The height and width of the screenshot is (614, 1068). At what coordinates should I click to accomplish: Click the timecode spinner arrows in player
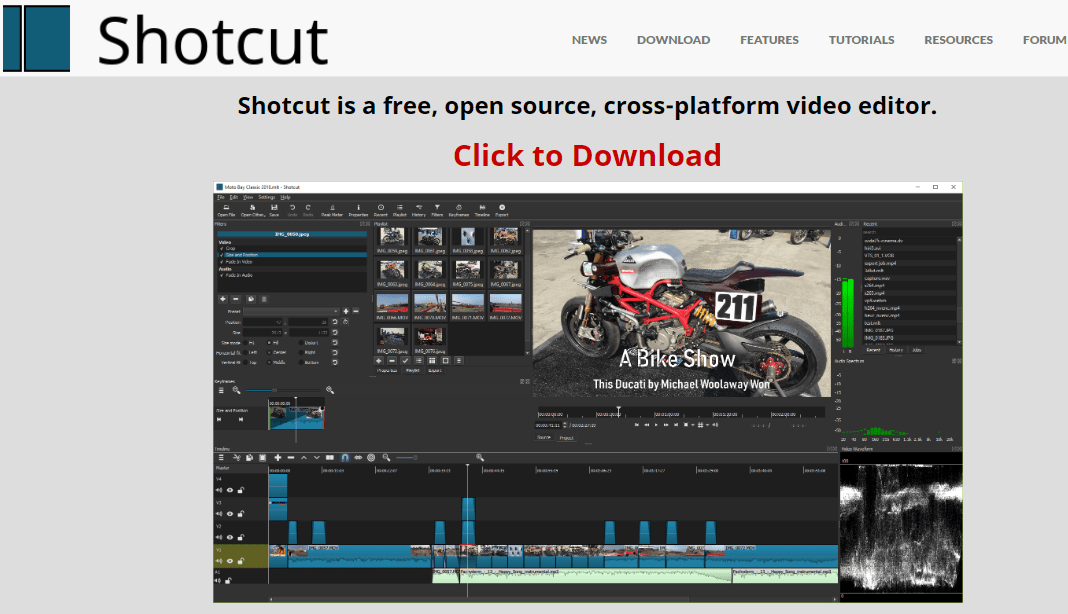[565, 425]
